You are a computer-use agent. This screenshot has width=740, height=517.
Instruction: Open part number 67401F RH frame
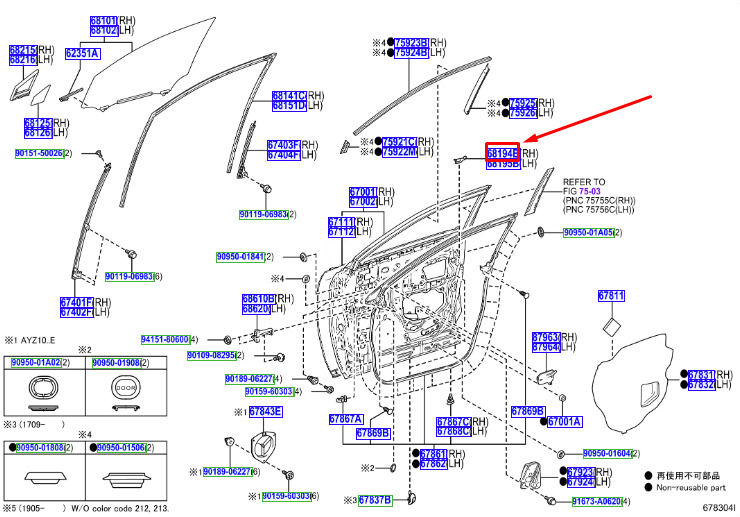coord(77,302)
